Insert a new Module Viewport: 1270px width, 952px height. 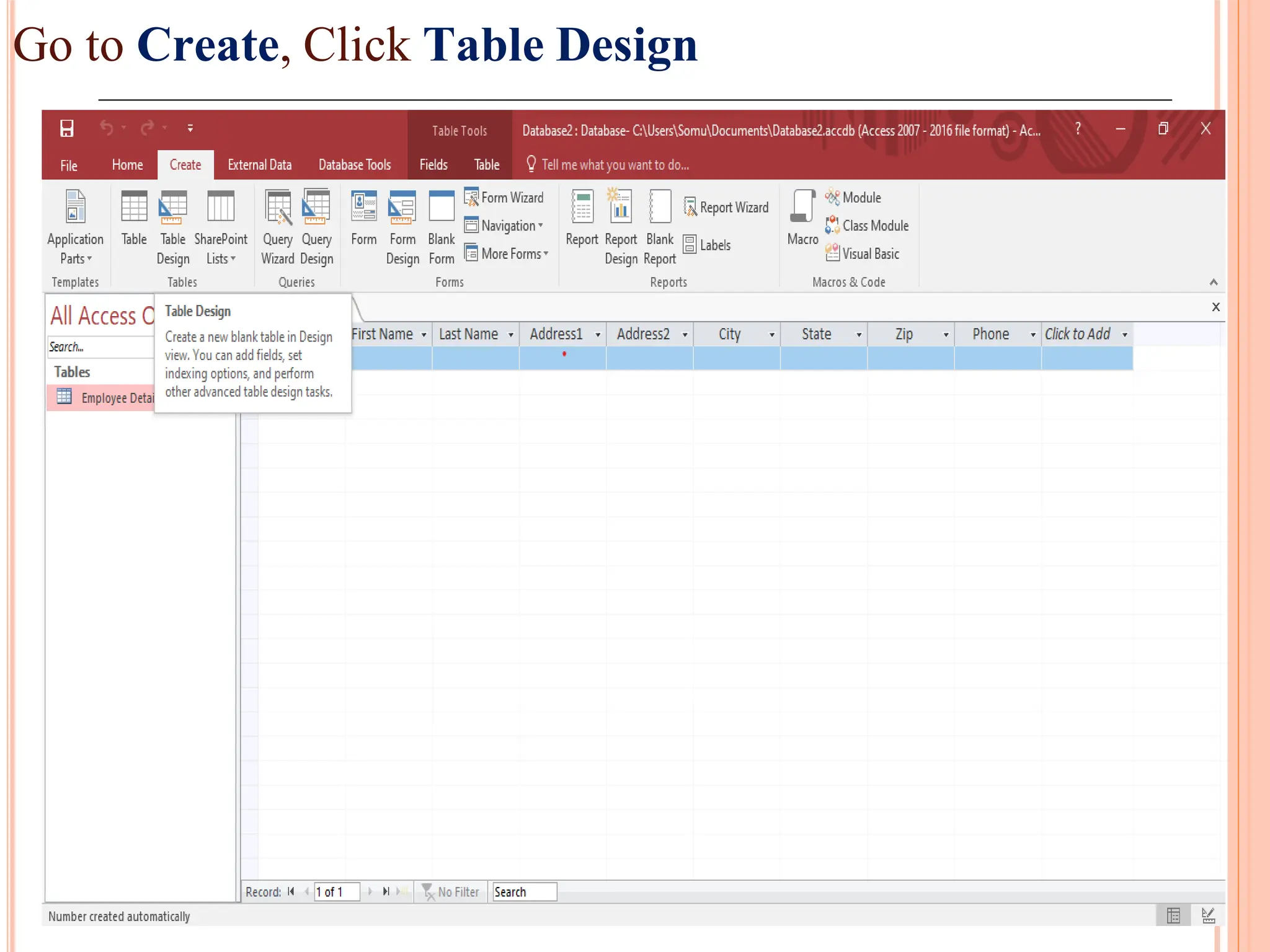pyautogui.click(x=853, y=198)
